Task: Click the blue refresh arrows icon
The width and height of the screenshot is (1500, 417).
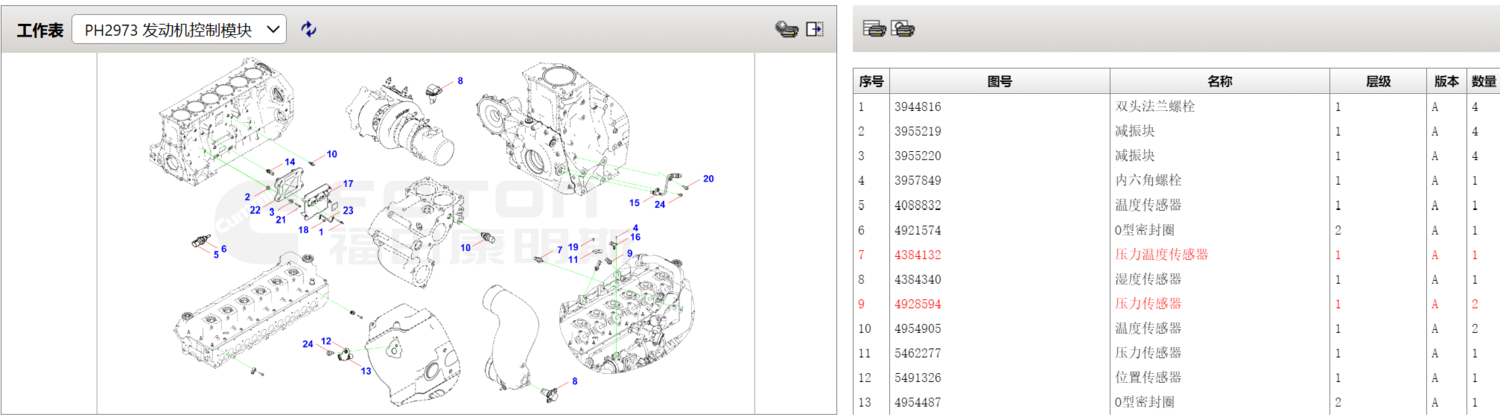Action: click(x=309, y=30)
